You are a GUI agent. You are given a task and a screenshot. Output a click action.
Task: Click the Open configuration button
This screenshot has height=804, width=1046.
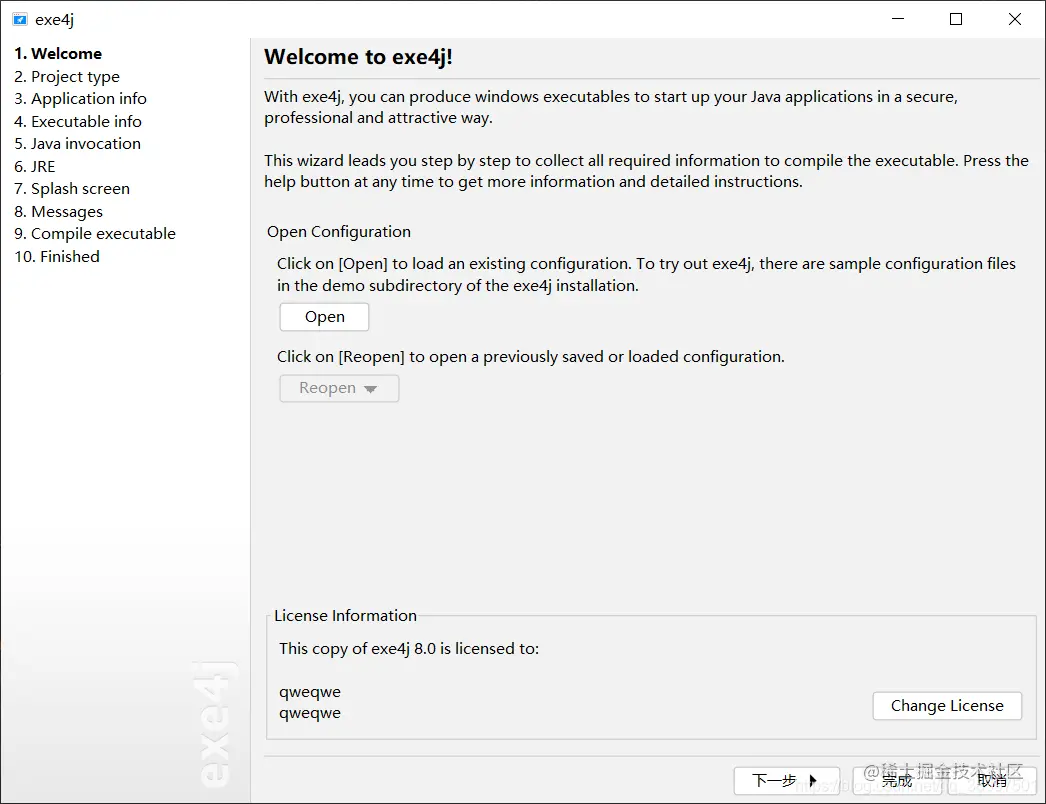click(x=324, y=317)
